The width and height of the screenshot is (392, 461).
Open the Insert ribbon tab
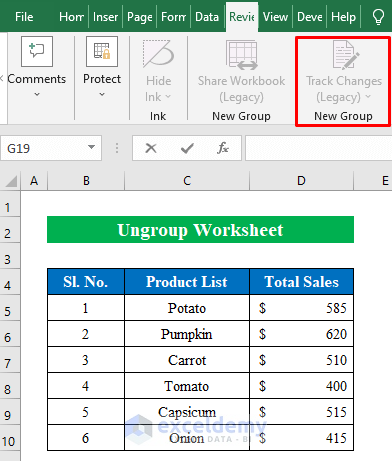pyautogui.click(x=105, y=17)
